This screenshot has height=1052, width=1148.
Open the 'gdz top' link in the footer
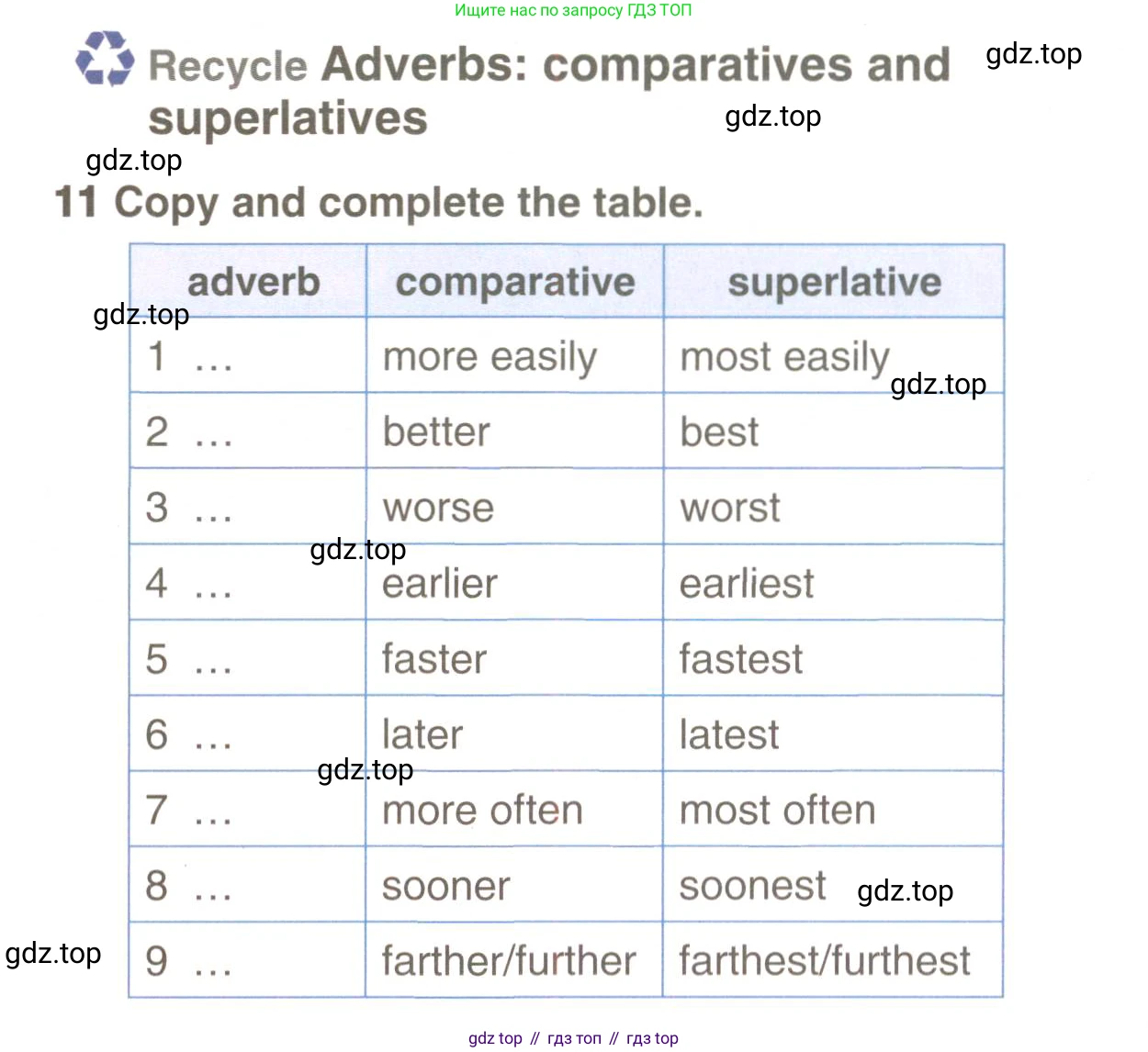pyautogui.click(x=495, y=1038)
